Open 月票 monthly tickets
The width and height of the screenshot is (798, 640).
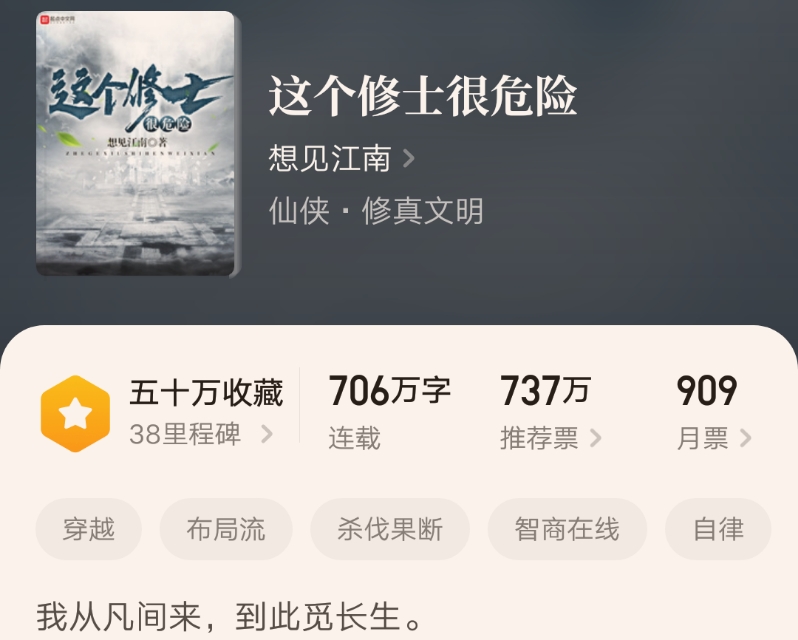pos(702,438)
